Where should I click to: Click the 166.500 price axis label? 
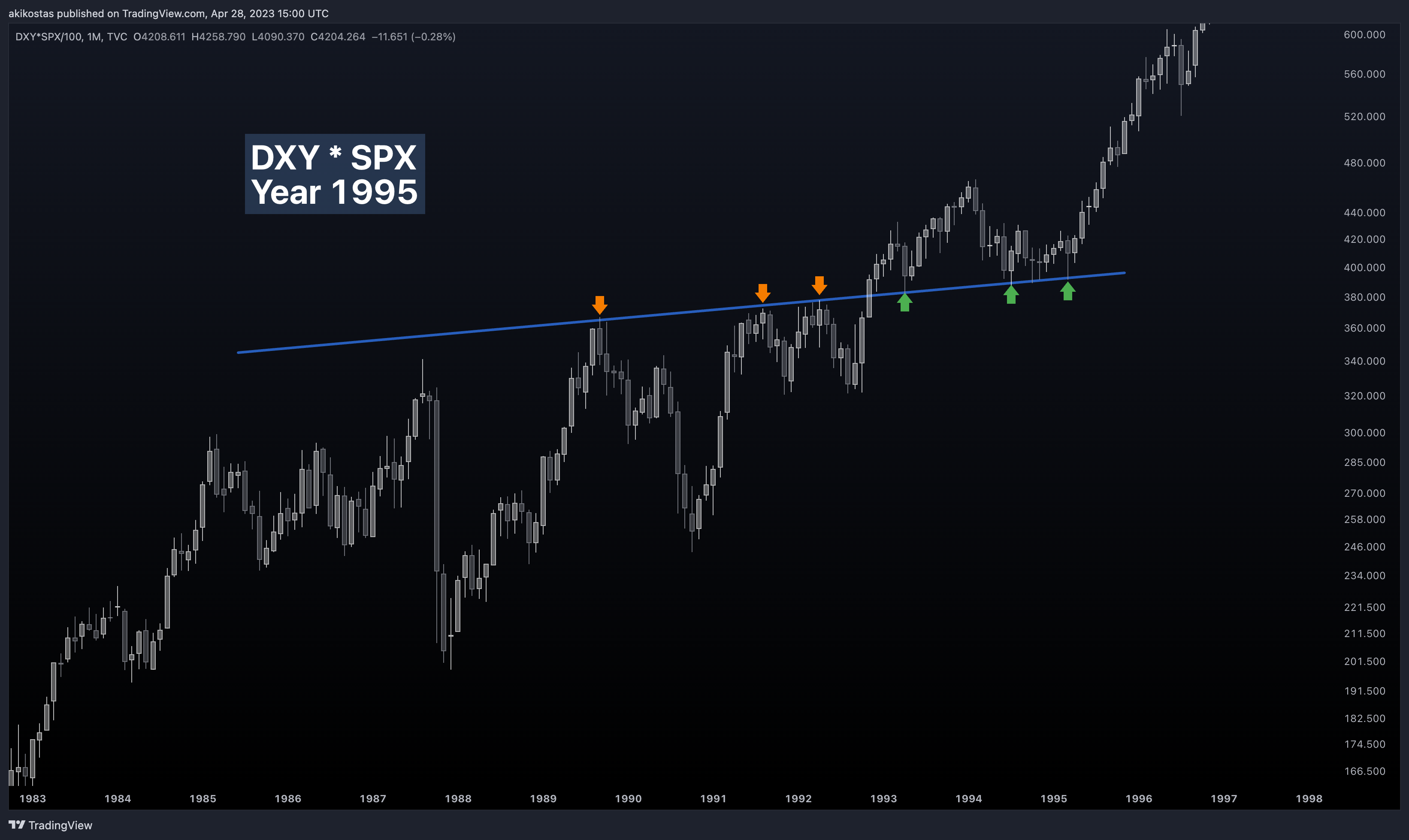coord(1364,771)
